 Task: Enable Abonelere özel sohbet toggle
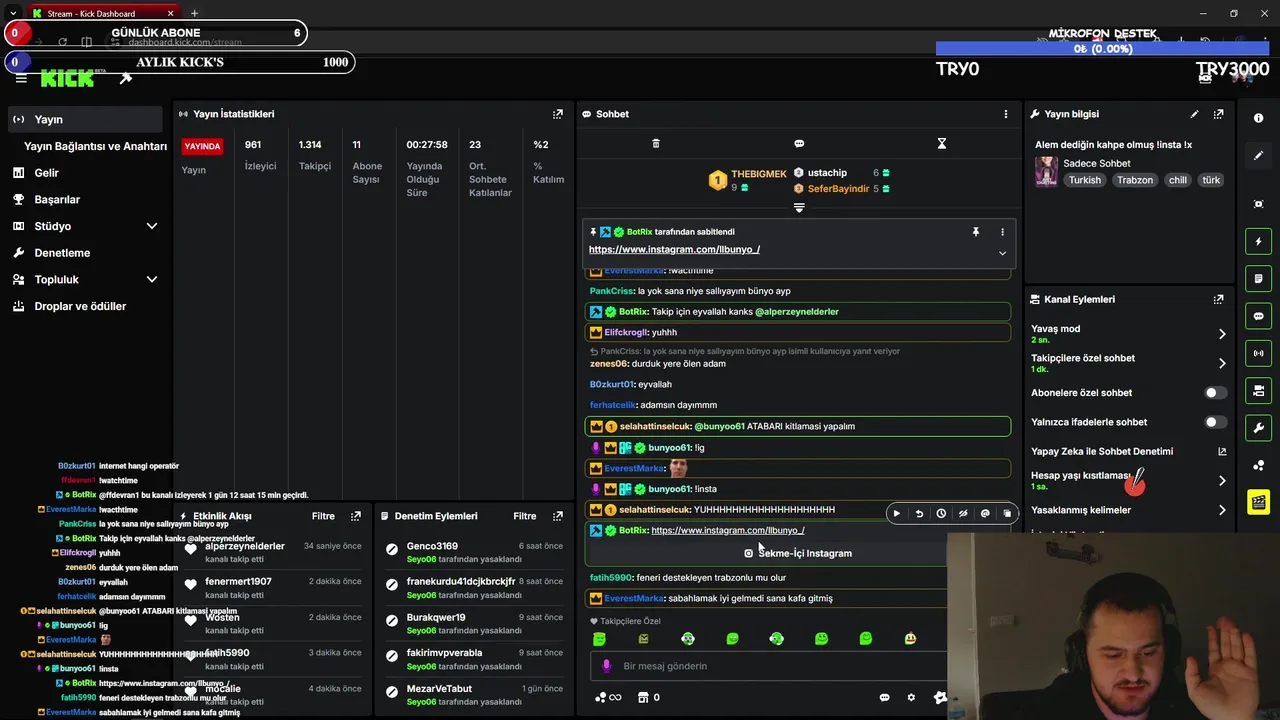tap(1216, 393)
